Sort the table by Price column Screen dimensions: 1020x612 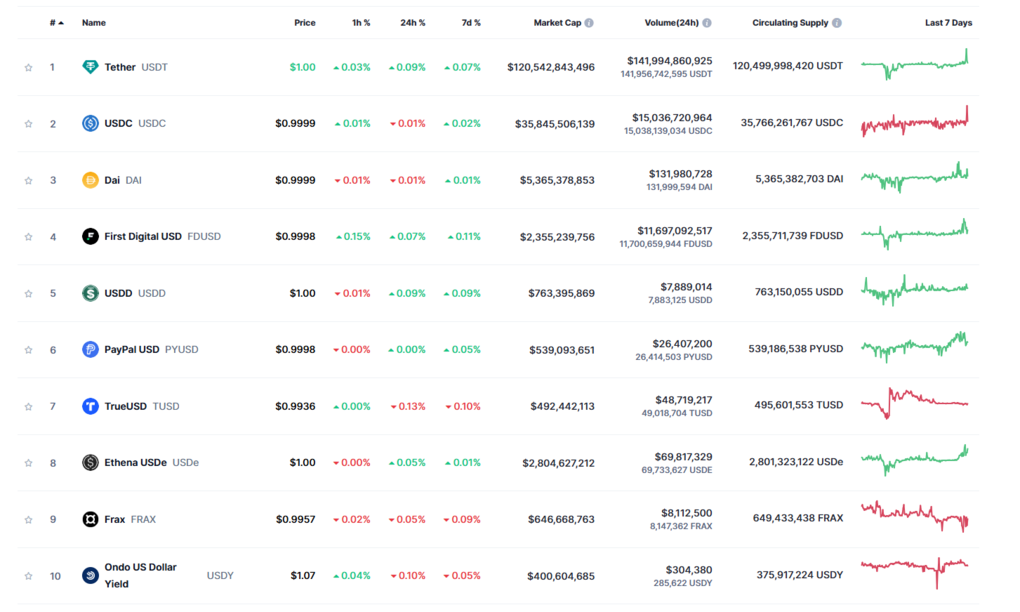(304, 22)
